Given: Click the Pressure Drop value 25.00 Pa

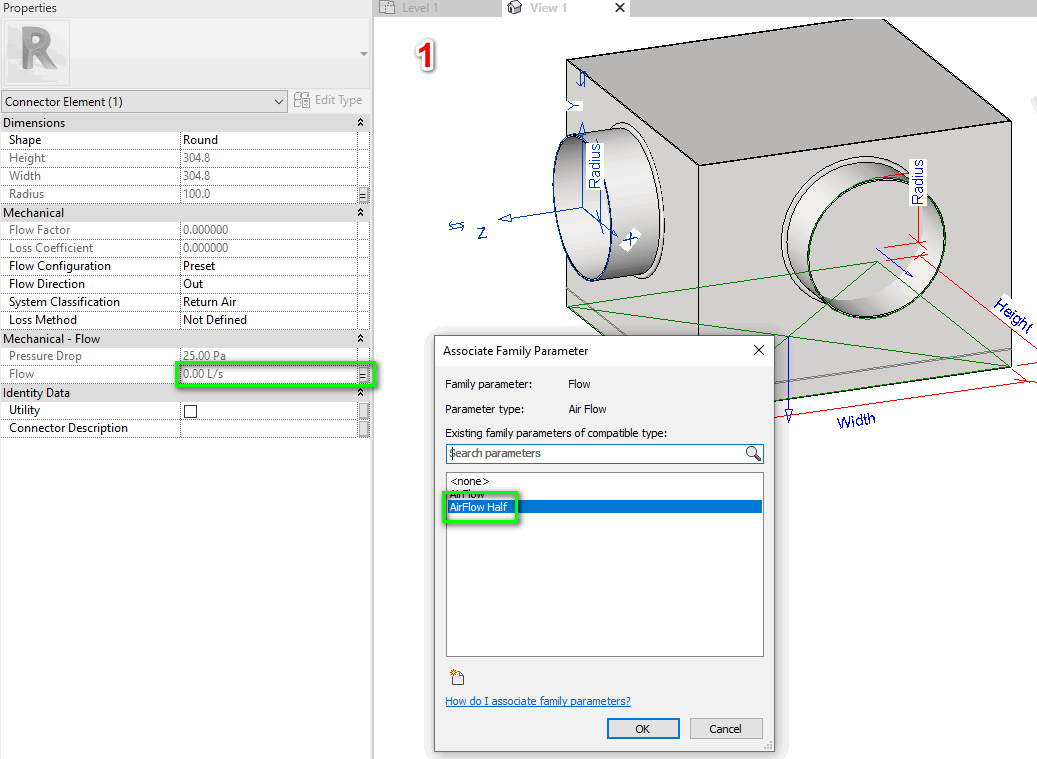Looking at the screenshot, I should 269,356.
